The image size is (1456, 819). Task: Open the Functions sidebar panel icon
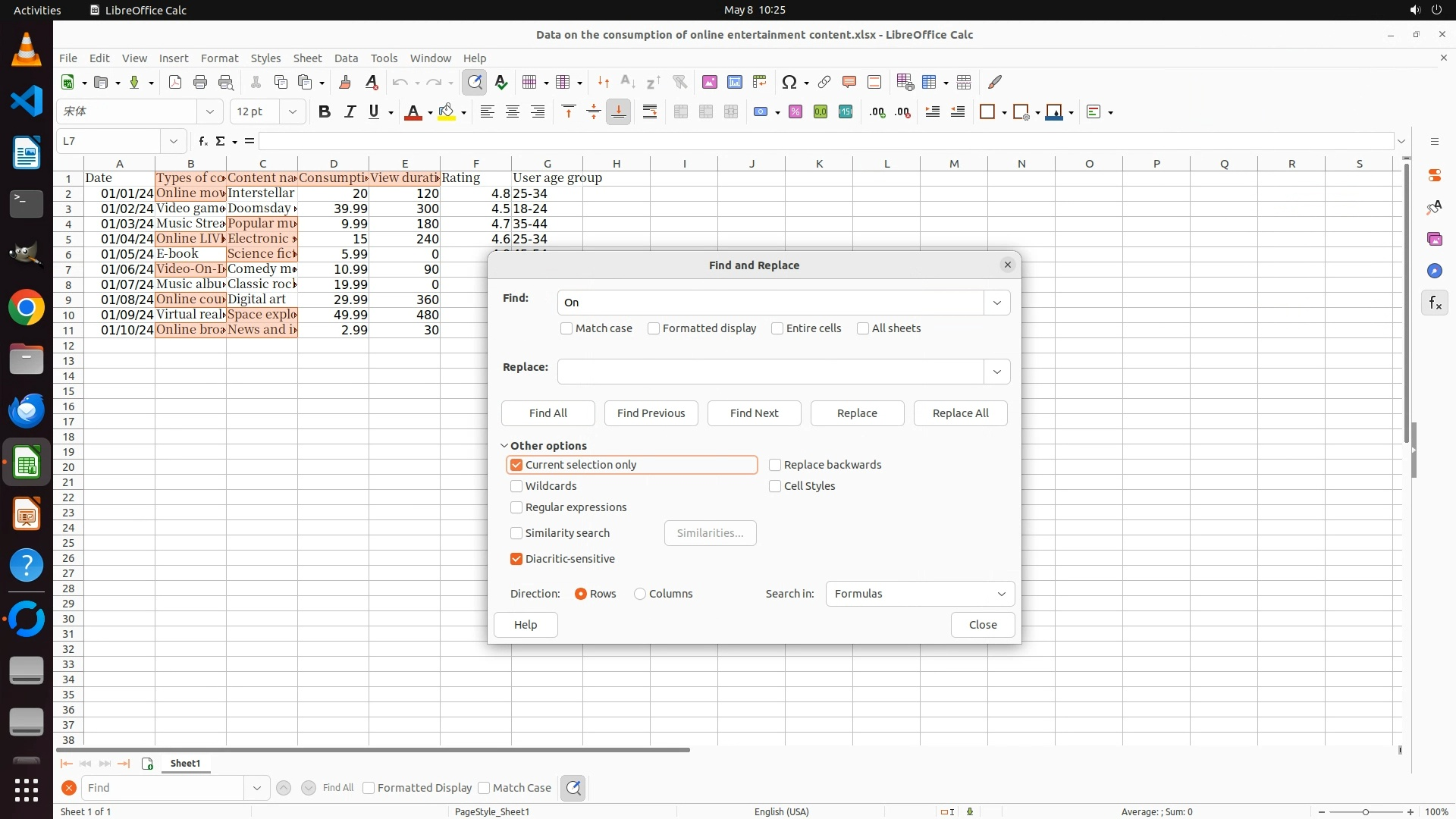(1435, 303)
